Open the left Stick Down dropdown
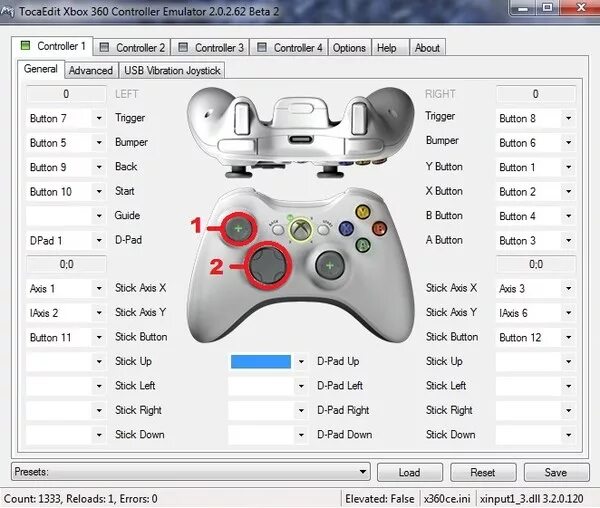 point(66,435)
